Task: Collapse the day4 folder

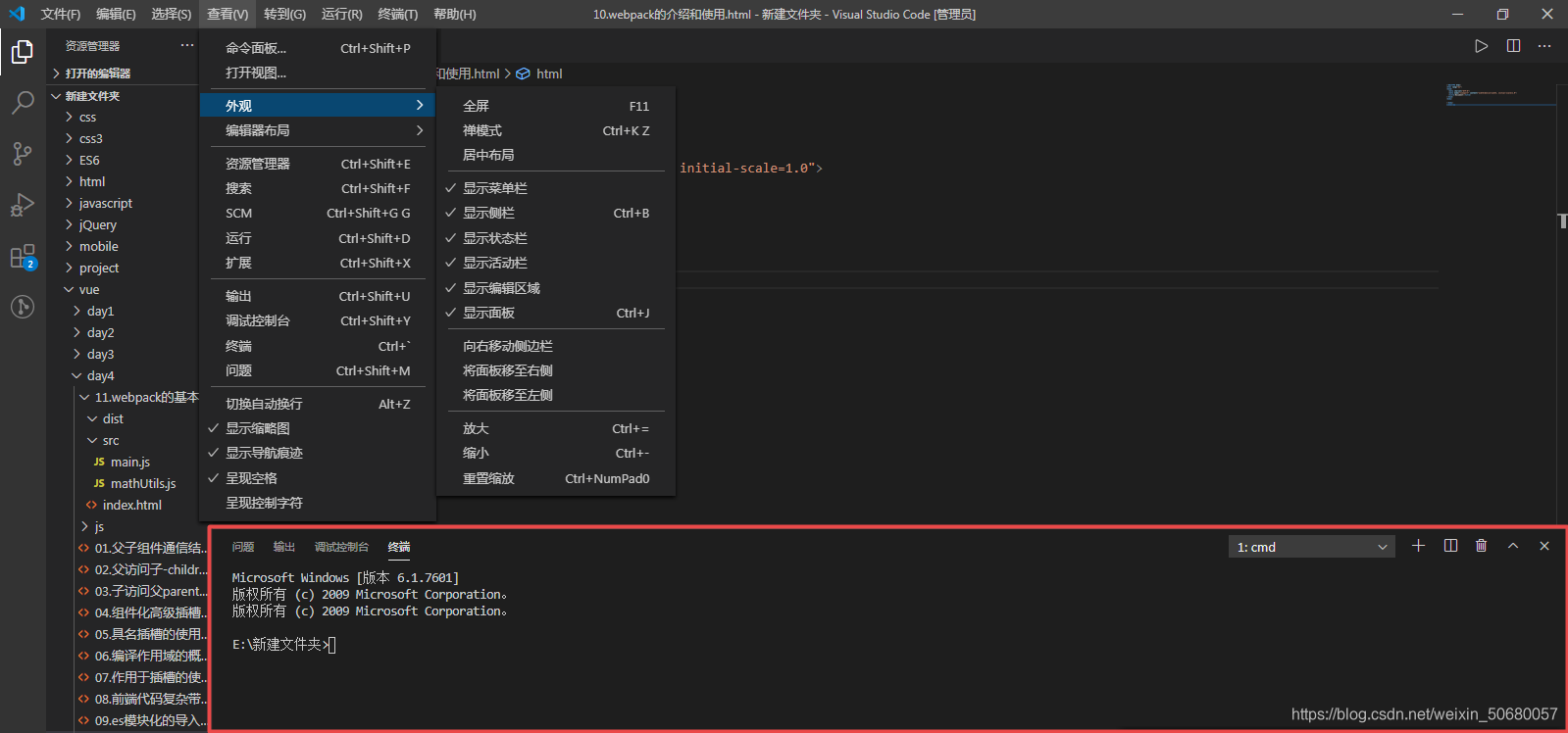Action: tap(100, 375)
